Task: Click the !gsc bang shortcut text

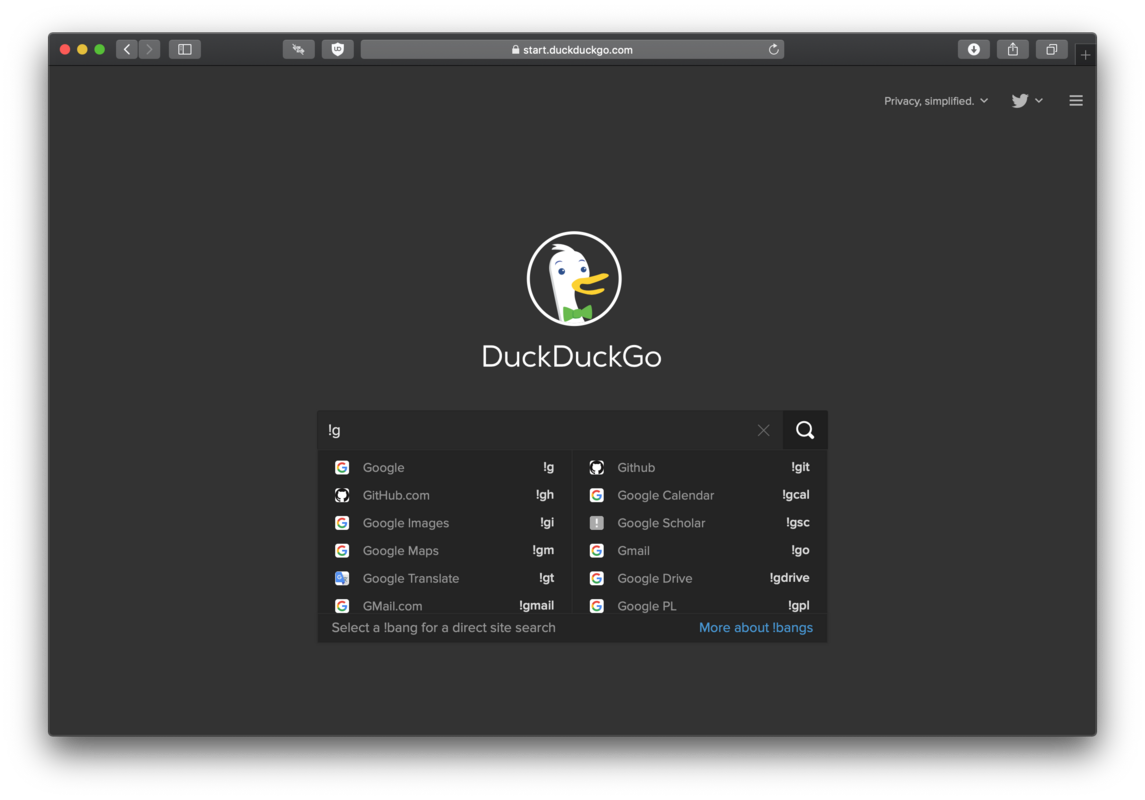Action: point(798,523)
